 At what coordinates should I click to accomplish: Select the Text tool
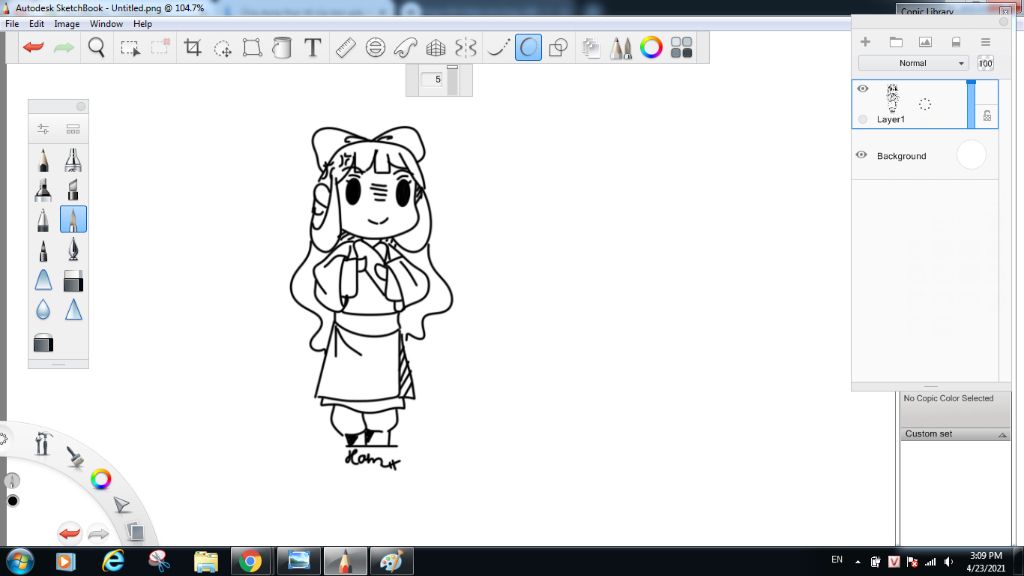(x=313, y=48)
